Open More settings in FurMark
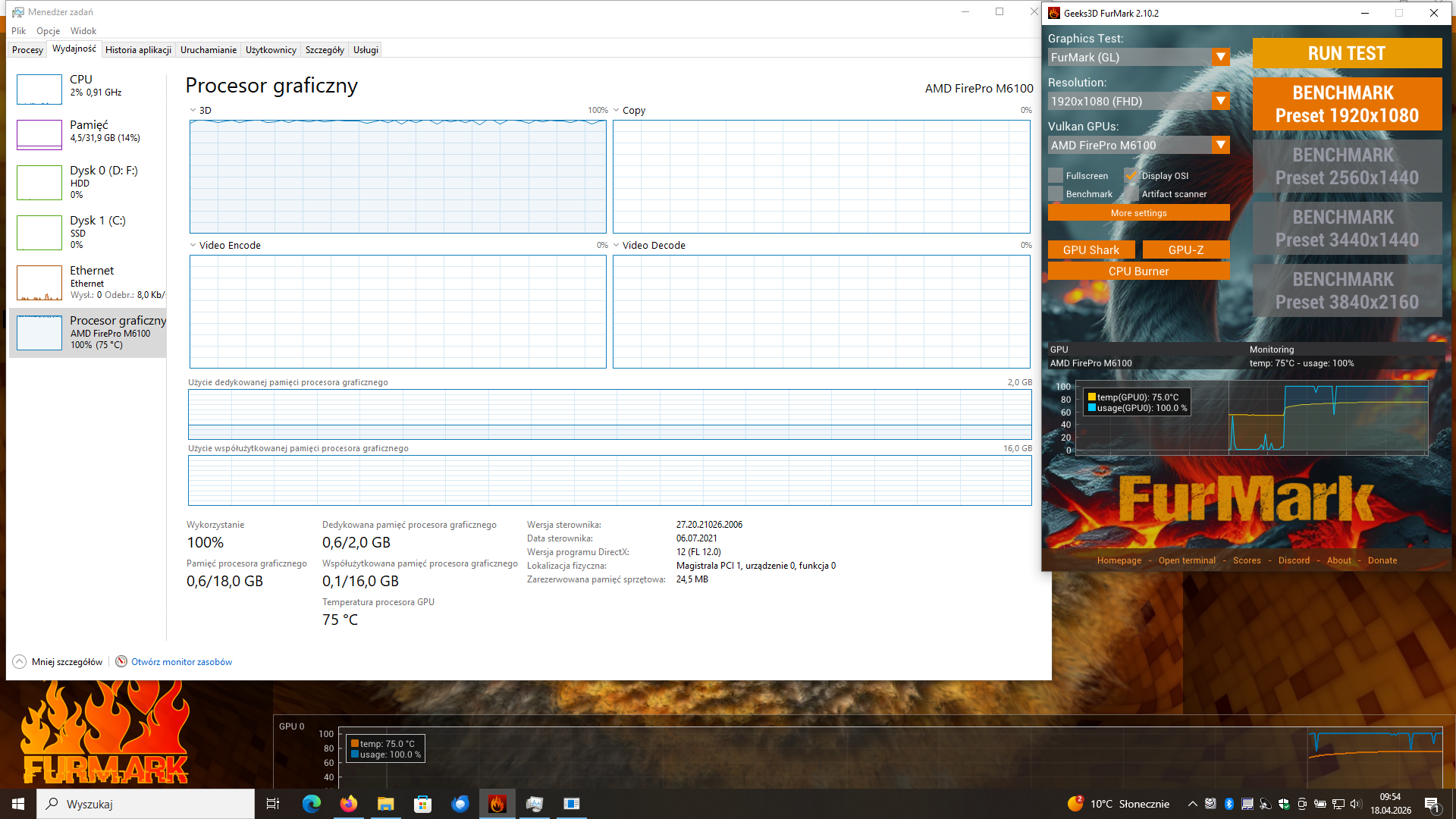The height and width of the screenshot is (819, 1456). 1139,212
